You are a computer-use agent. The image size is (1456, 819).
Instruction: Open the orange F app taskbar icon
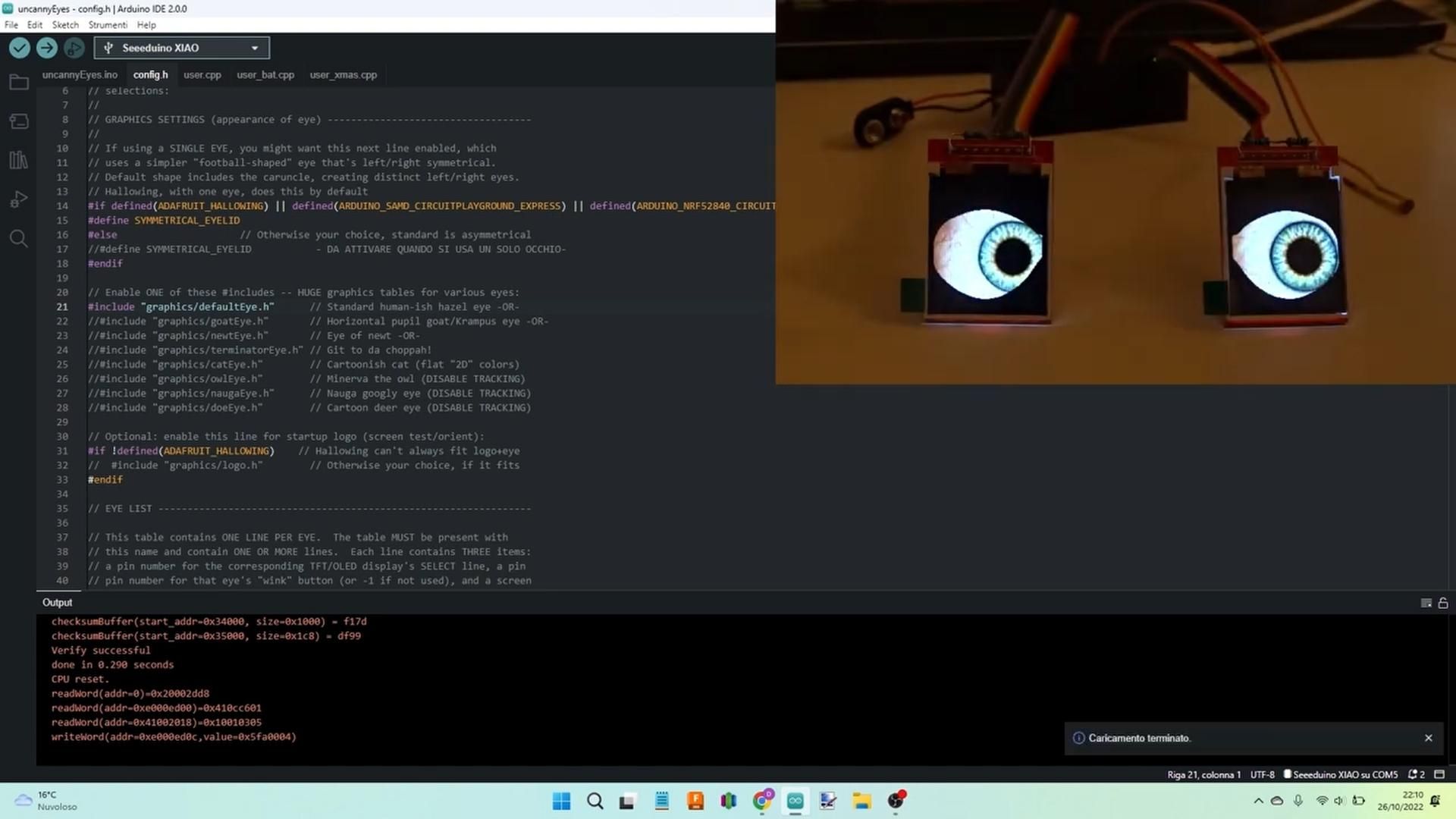point(695,801)
